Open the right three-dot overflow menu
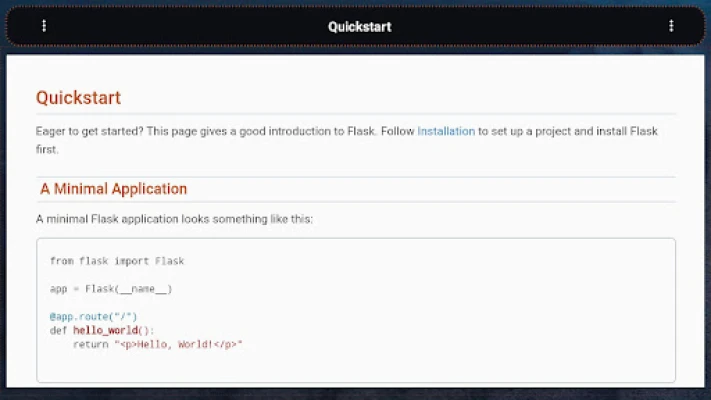This screenshot has height=400, width=711. [x=671, y=26]
